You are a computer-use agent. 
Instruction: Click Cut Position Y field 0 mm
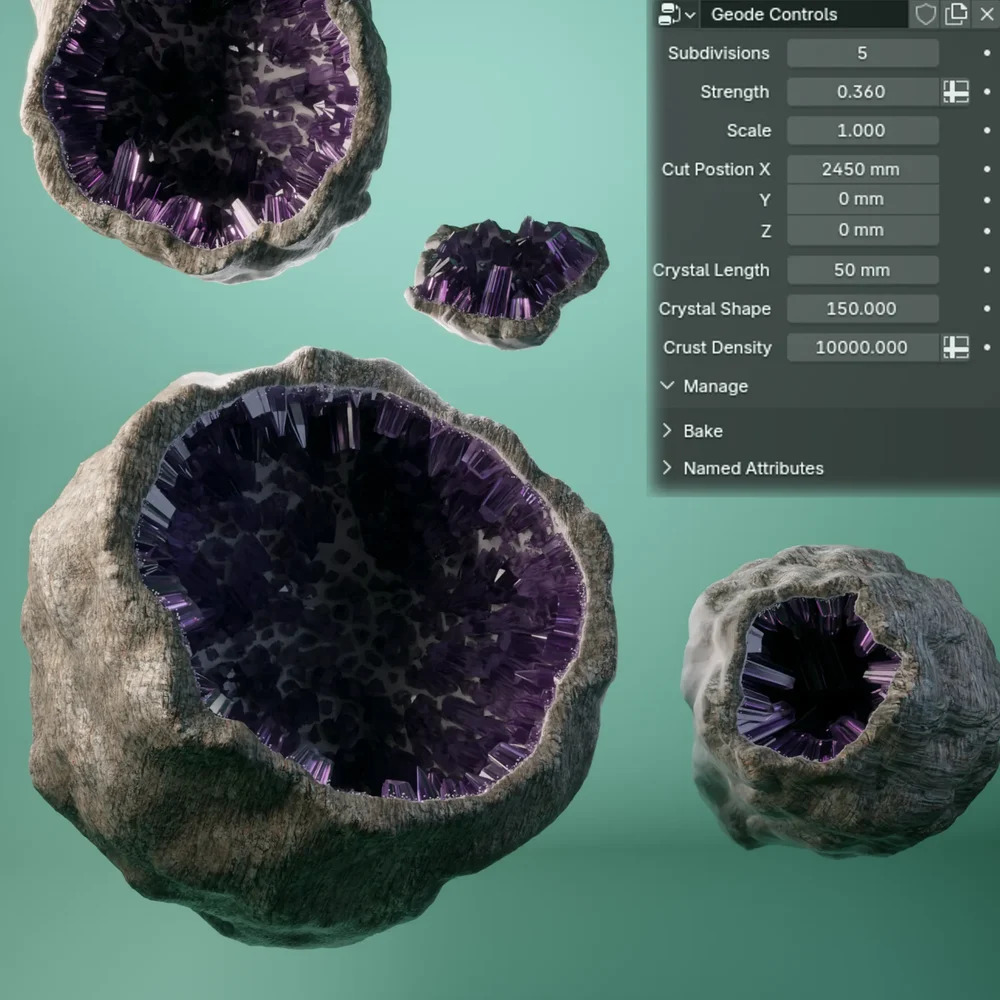tap(862, 199)
